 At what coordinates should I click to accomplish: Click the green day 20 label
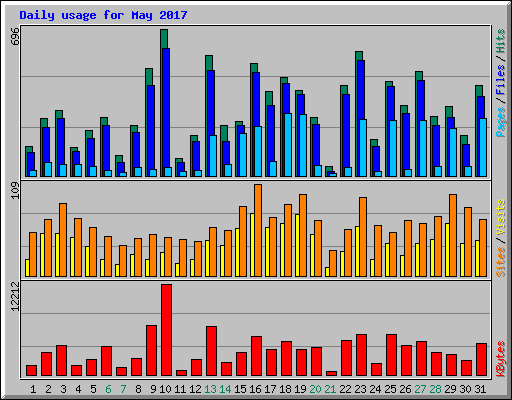pos(315,389)
